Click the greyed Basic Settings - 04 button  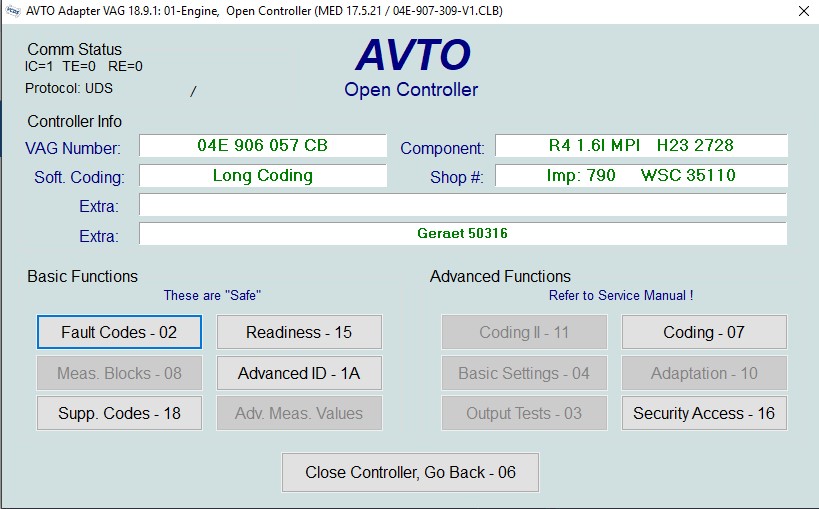(x=524, y=373)
